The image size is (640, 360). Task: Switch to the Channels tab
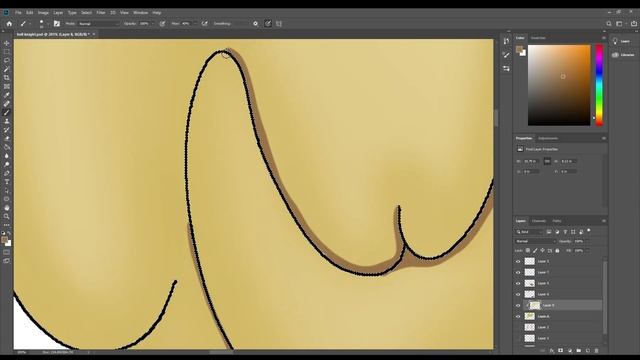pos(539,221)
